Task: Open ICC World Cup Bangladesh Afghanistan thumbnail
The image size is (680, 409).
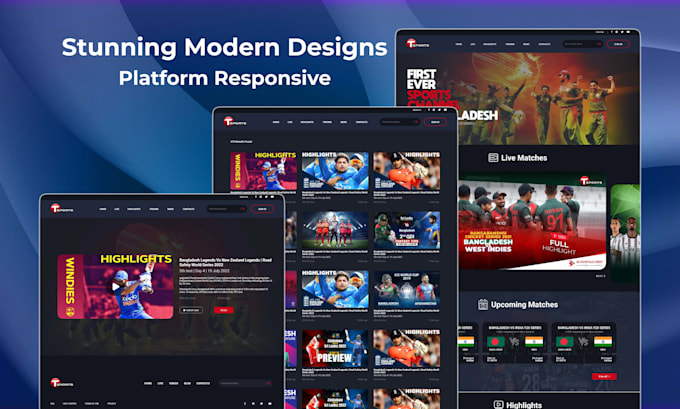Action: point(407,289)
